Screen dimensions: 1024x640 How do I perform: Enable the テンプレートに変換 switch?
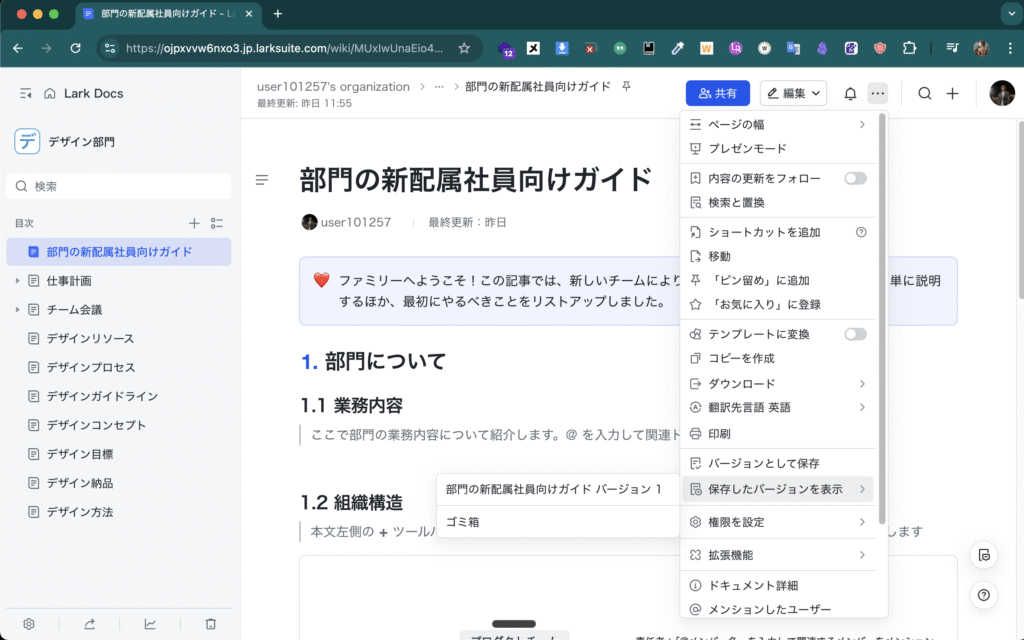pos(855,334)
